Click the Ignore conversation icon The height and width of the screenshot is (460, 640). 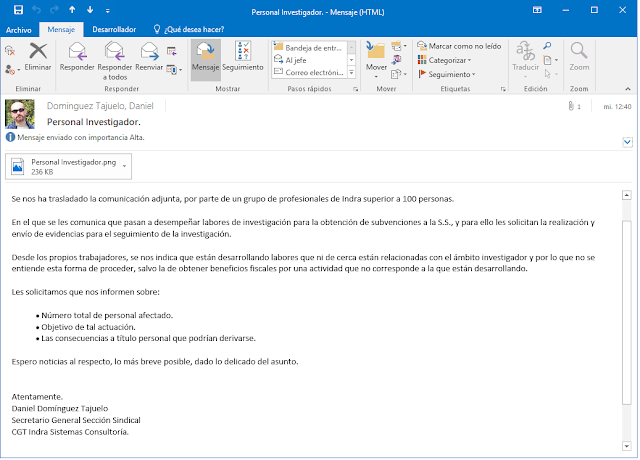(x=10, y=51)
